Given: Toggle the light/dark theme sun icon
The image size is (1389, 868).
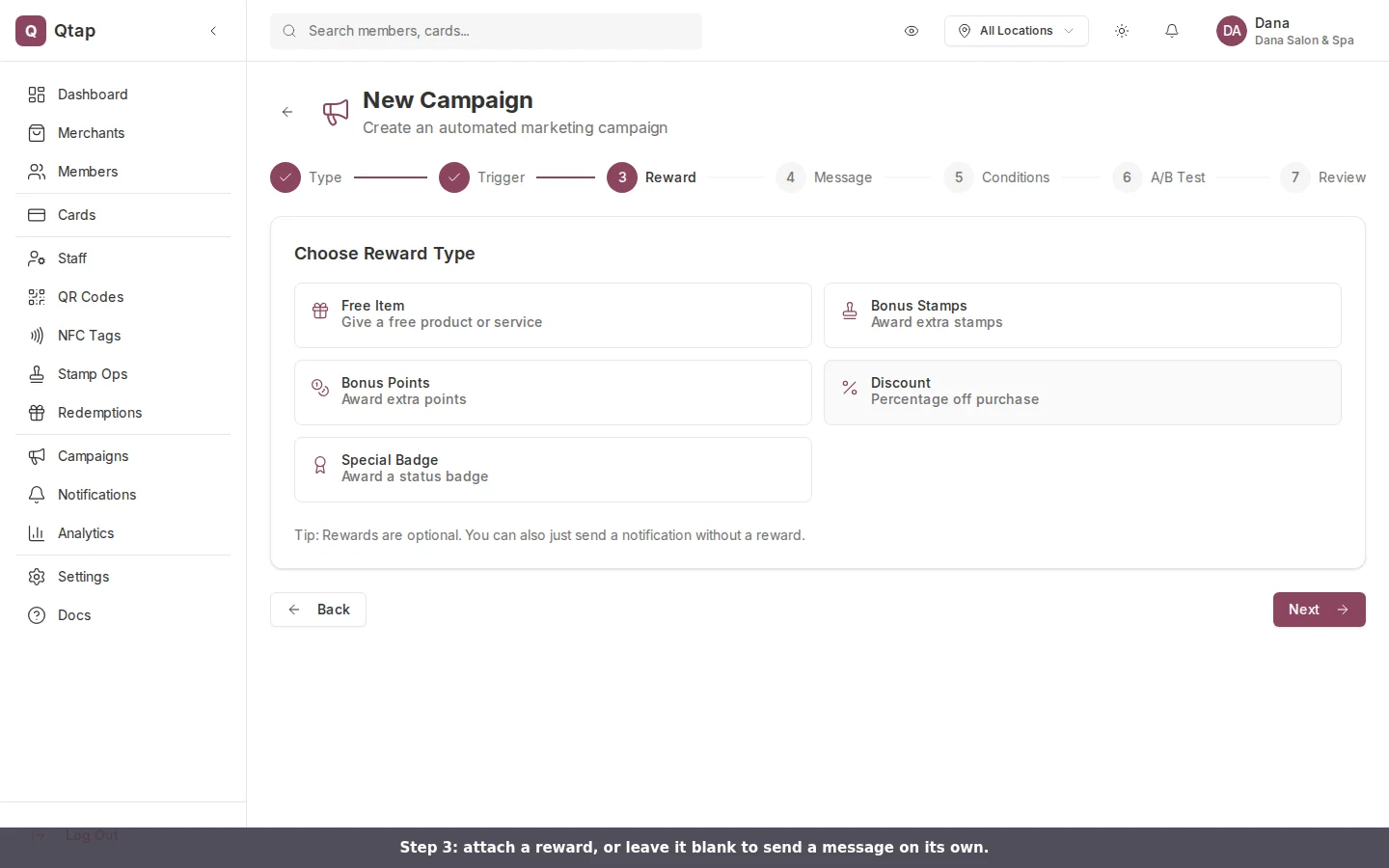Looking at the screenshot, I should 1122,31.
